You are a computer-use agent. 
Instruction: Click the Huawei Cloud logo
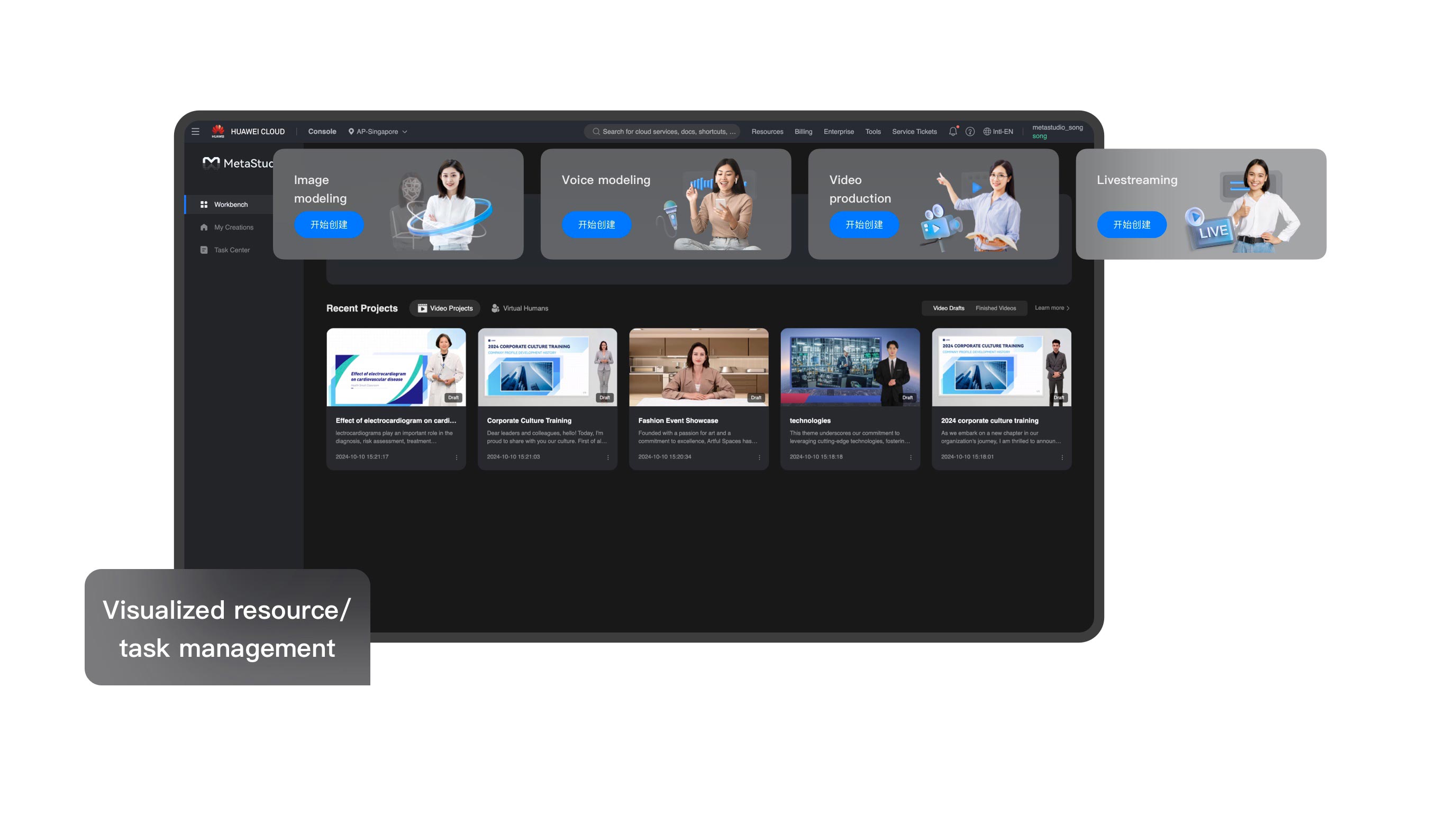[218, 131]
